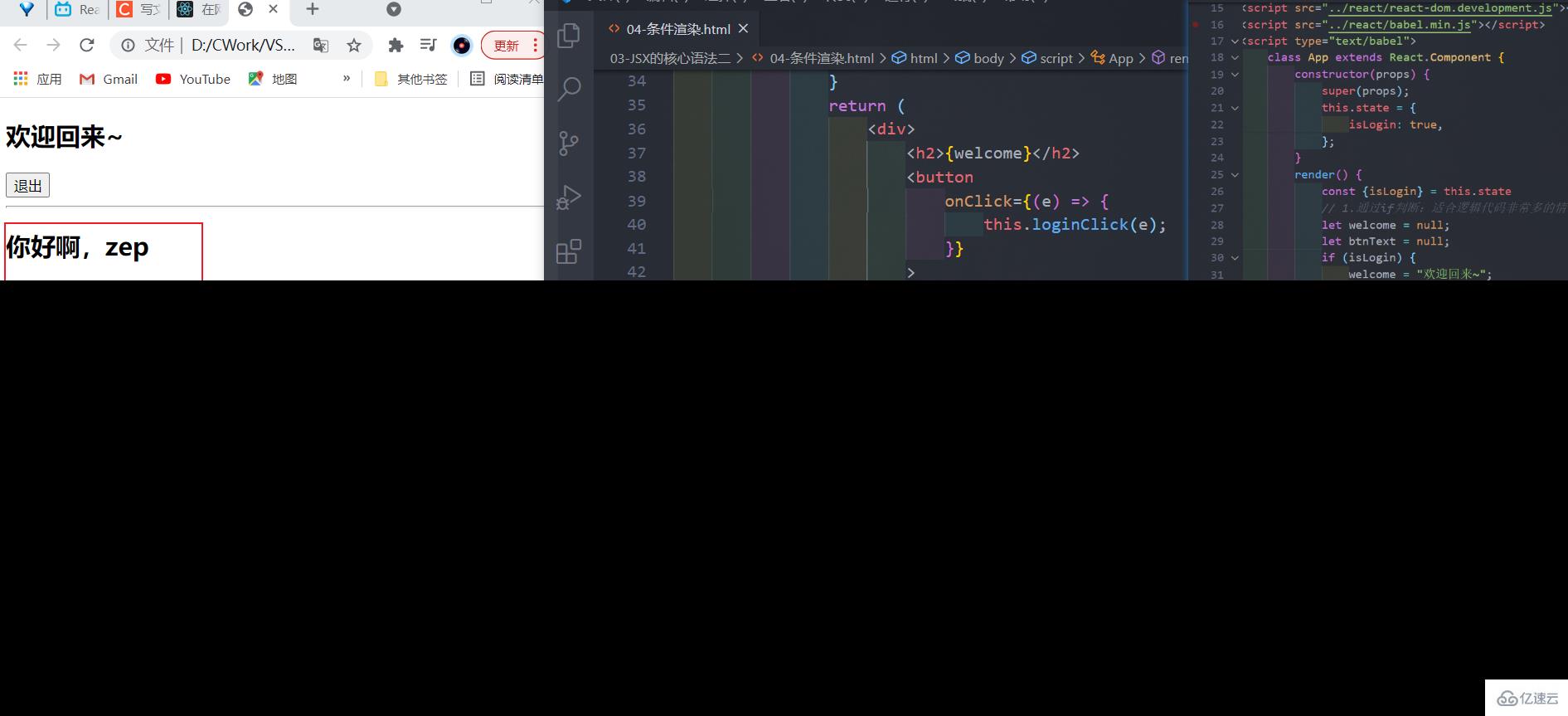Click the body breadcrumb item

pos(979,58)
